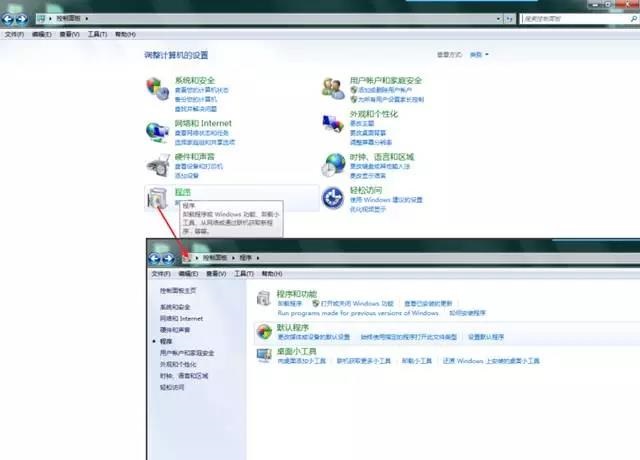
Task: Open the 时钟、语言和区域 globe-and-clock icon
Action: point(333,165)
